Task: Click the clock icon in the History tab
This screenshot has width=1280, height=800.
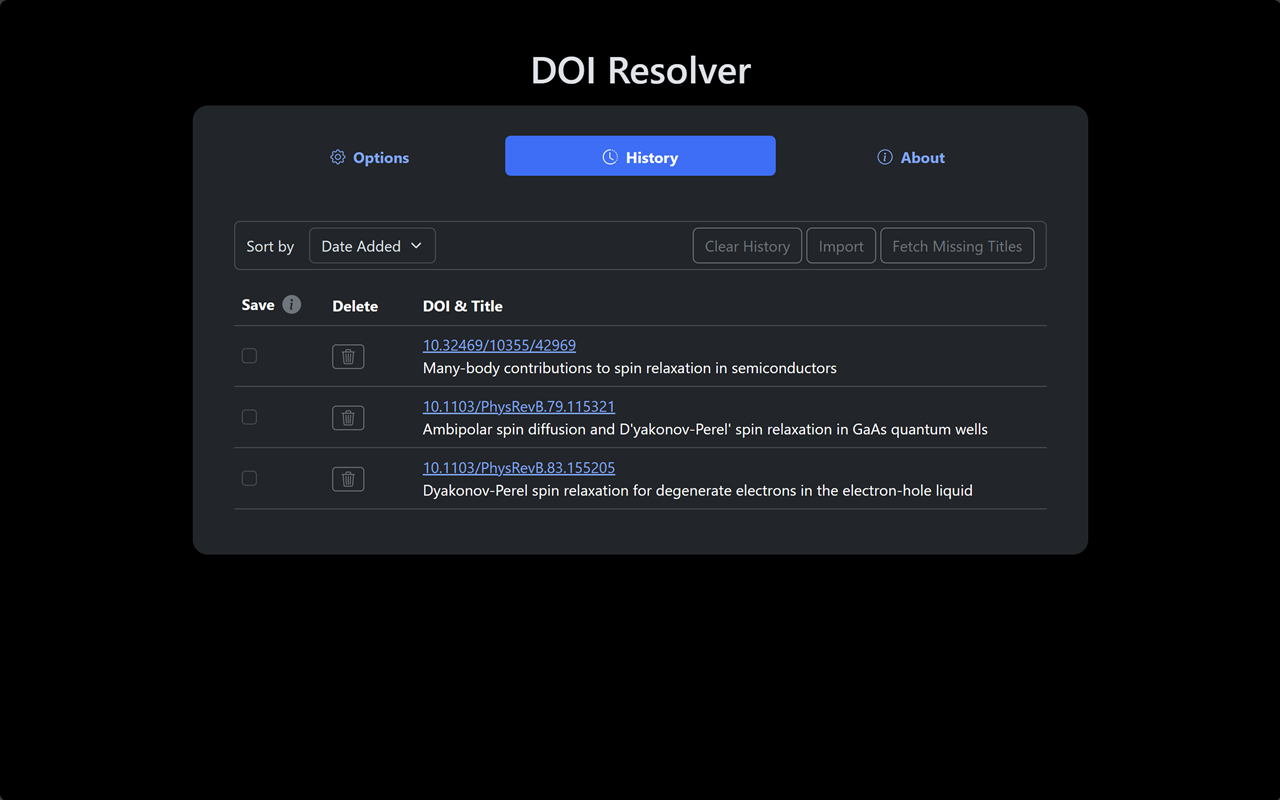Action: click(609, 157)
